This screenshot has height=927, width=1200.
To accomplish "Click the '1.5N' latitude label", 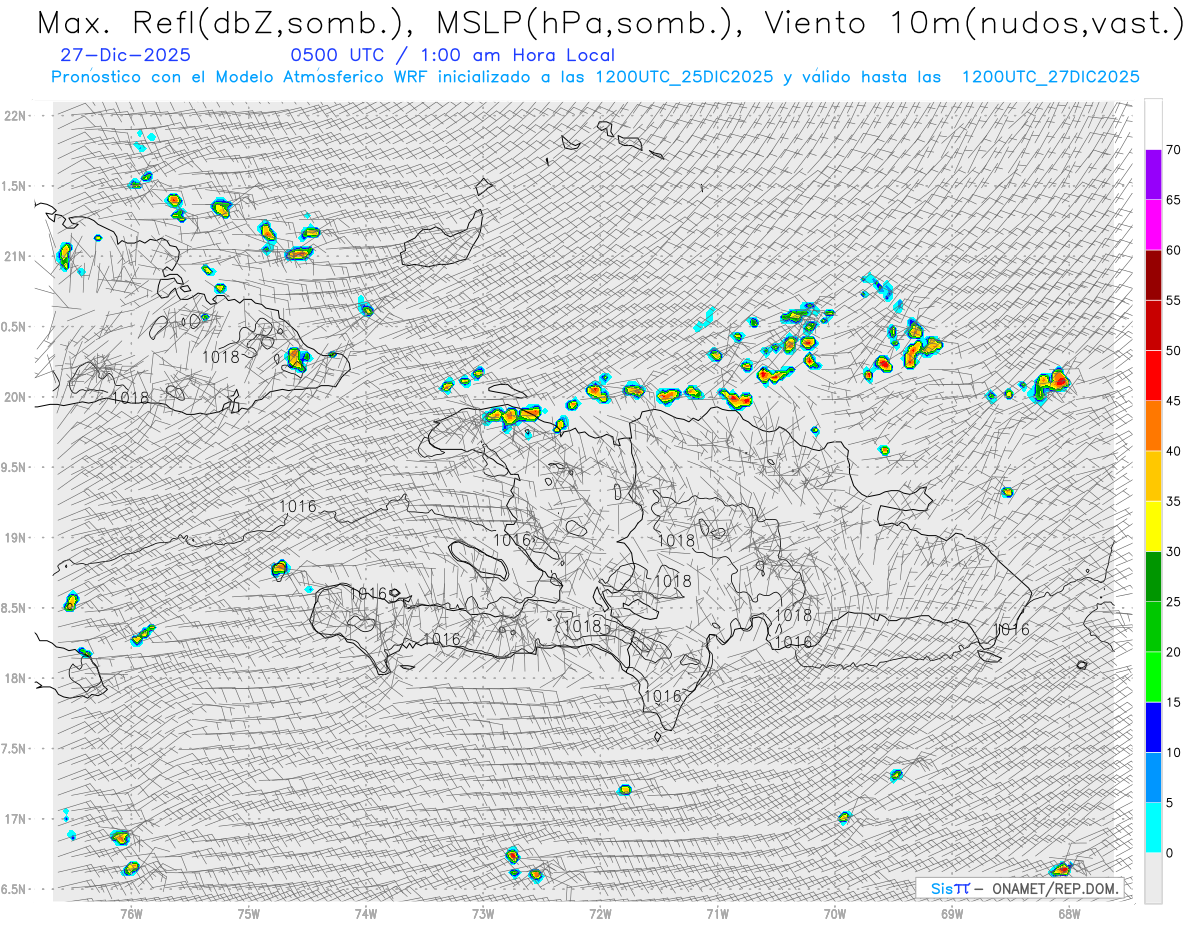I will coord(13,186).
